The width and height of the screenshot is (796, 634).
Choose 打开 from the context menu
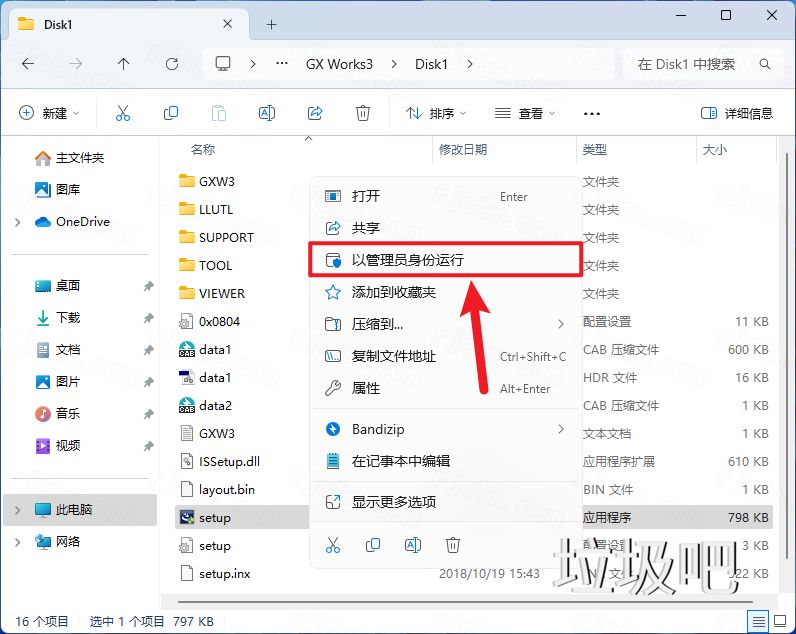447,196
